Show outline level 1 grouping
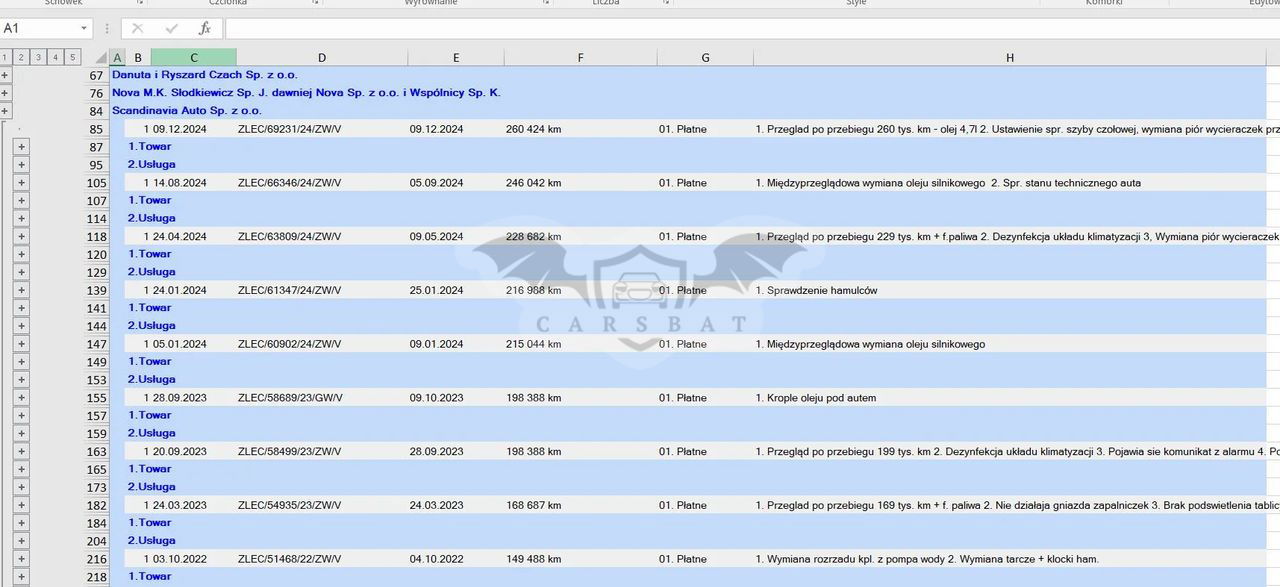The image size is (1280, 587). (6, 58)
